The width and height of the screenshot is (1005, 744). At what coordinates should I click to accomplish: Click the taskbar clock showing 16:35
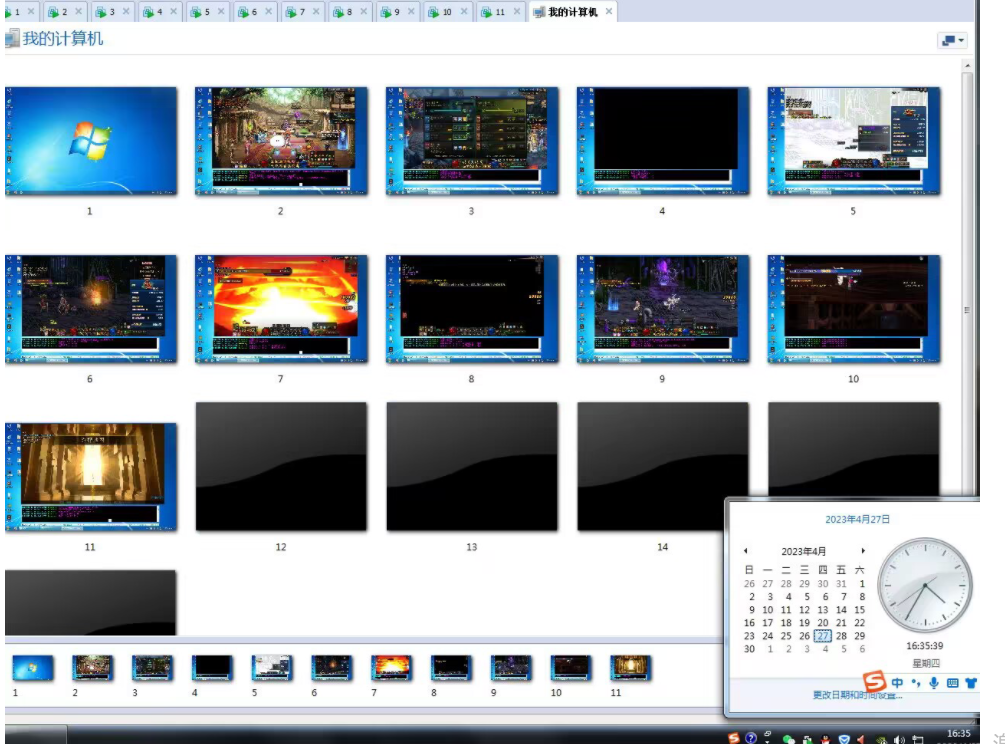[959, 735]
